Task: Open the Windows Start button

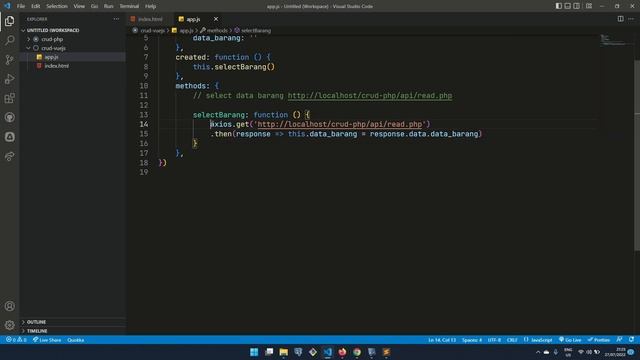Action: pyautogui.click(x=254, y=352)
